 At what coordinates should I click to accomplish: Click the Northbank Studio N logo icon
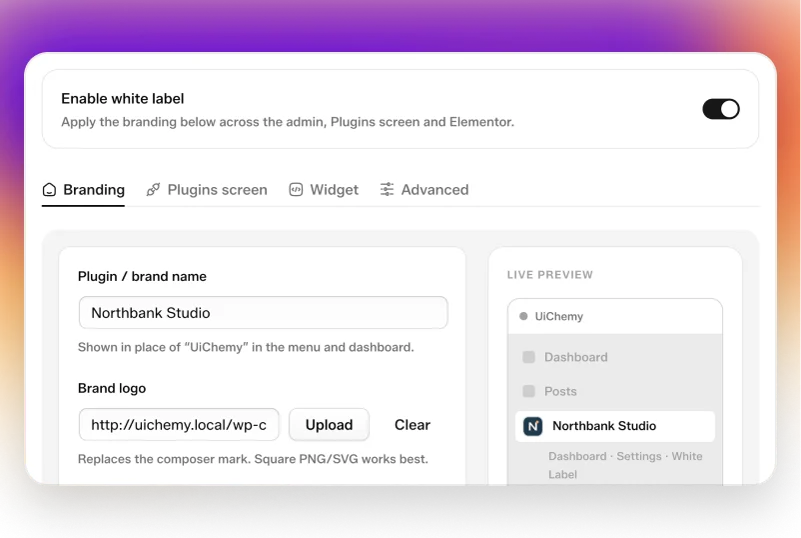533,426
